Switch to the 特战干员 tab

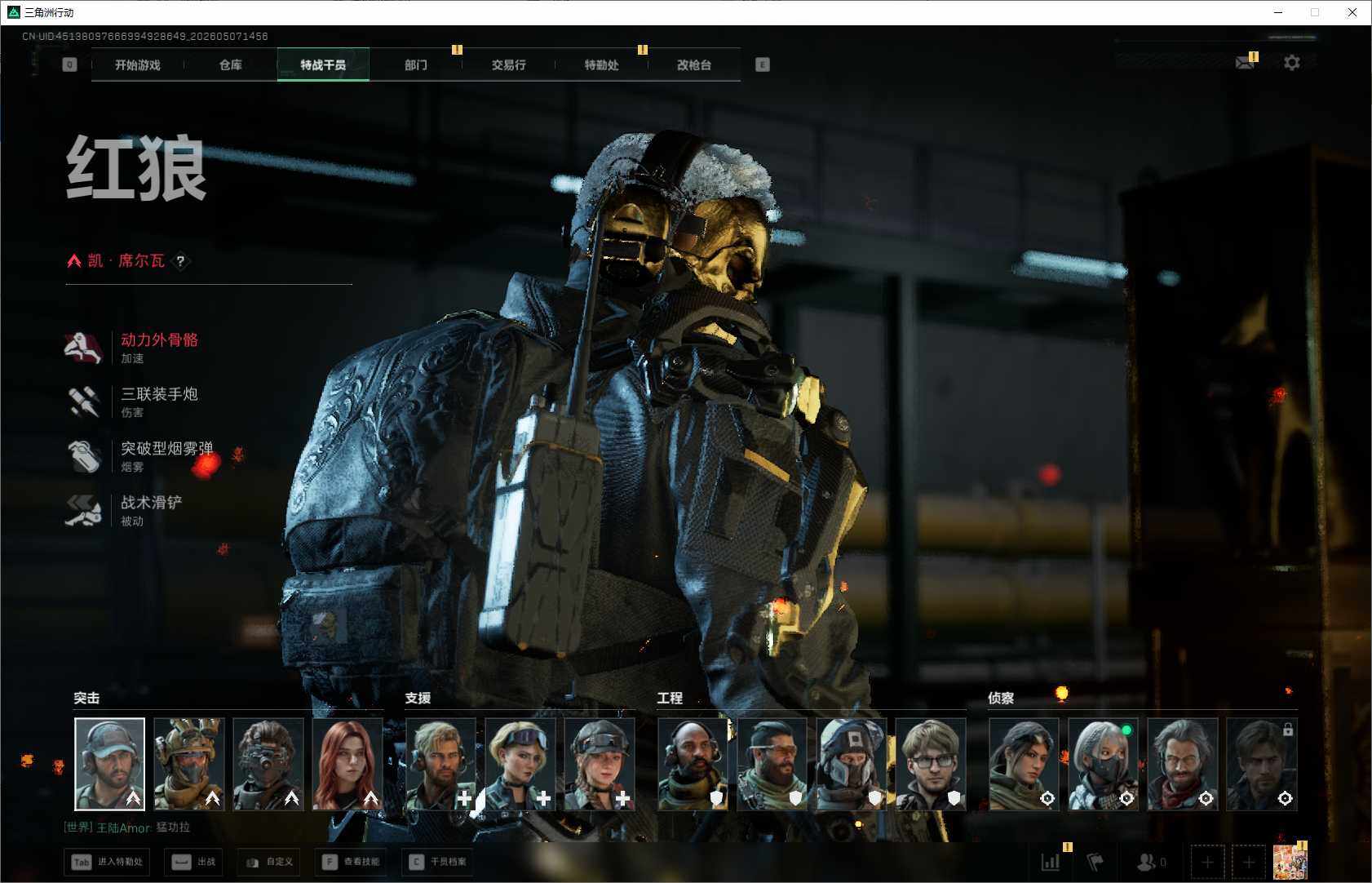point(323,64)
